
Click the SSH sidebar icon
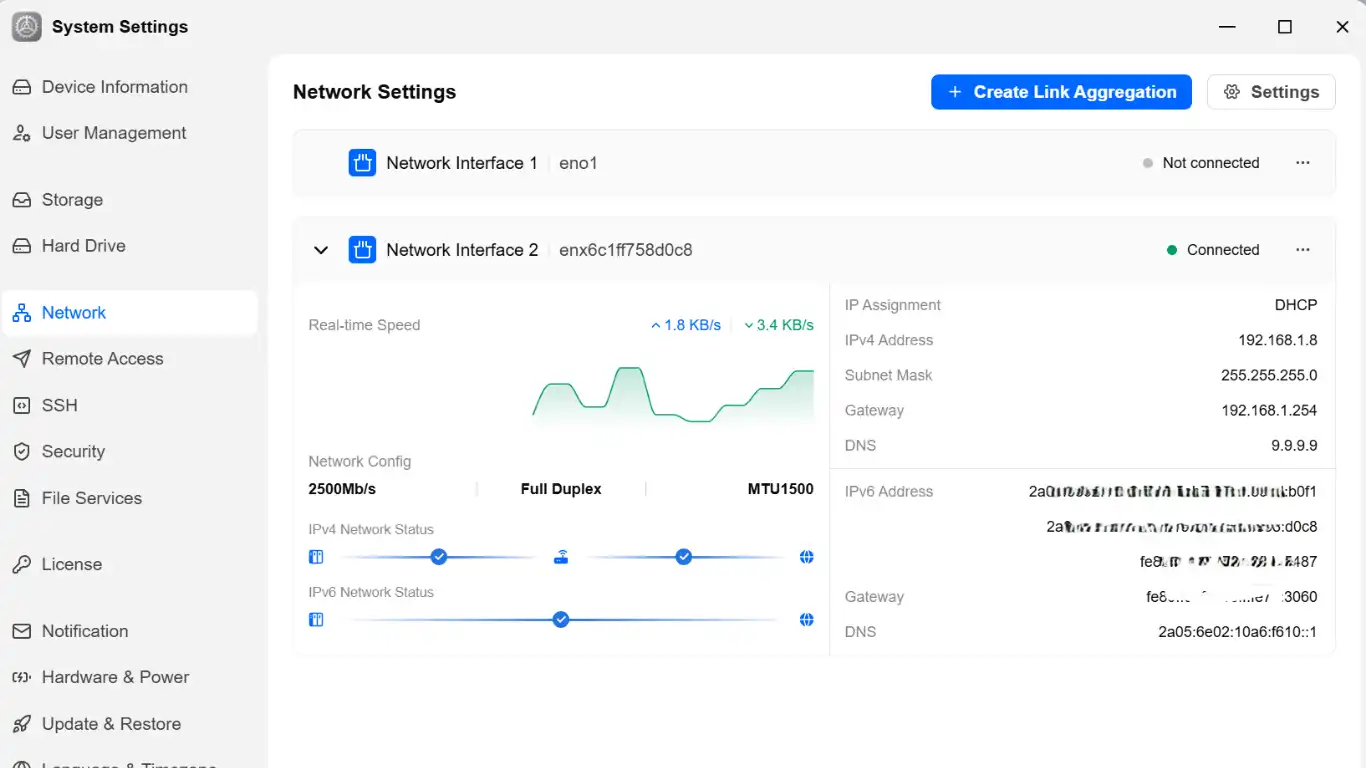point(21,406)
